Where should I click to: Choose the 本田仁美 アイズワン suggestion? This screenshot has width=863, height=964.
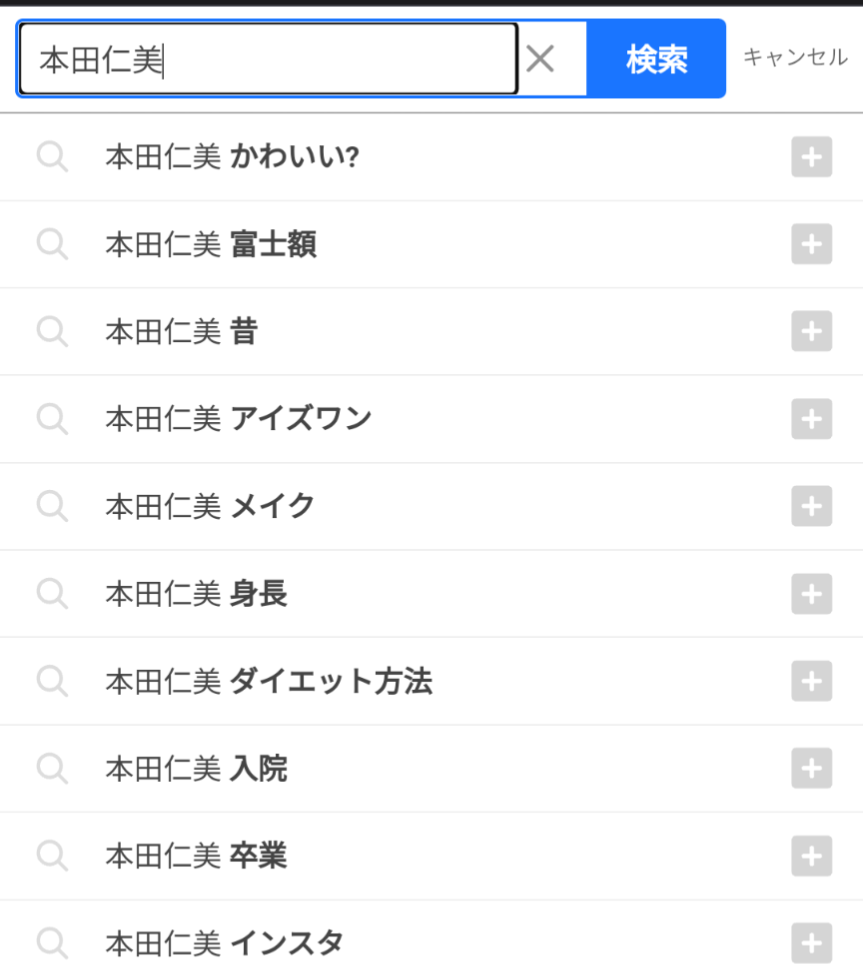pos(238,418)
